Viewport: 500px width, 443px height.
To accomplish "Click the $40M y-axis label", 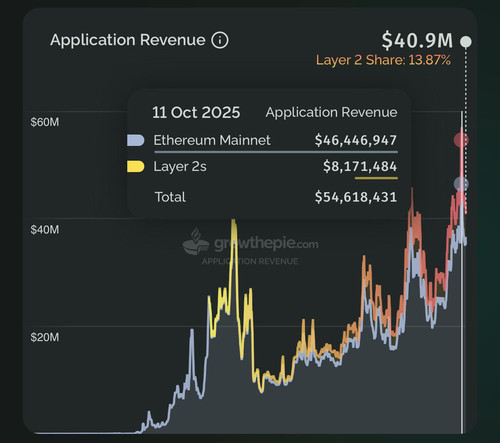I will pos(45,230).
